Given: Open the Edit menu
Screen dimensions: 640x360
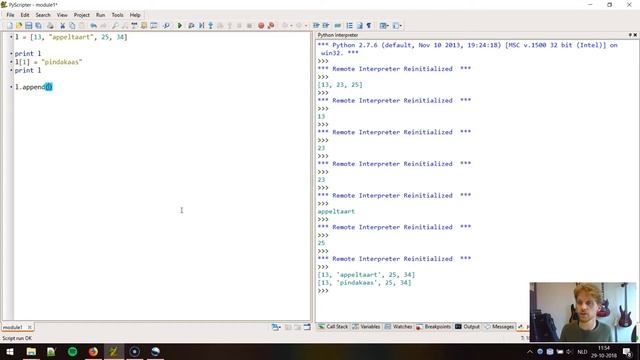Looking at the screenshot, I should click(25, 15).
